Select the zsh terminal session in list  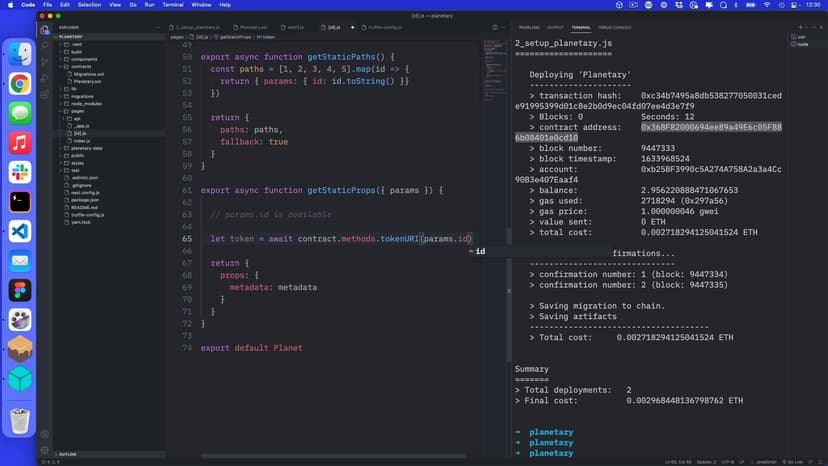(x=799, y=36)
